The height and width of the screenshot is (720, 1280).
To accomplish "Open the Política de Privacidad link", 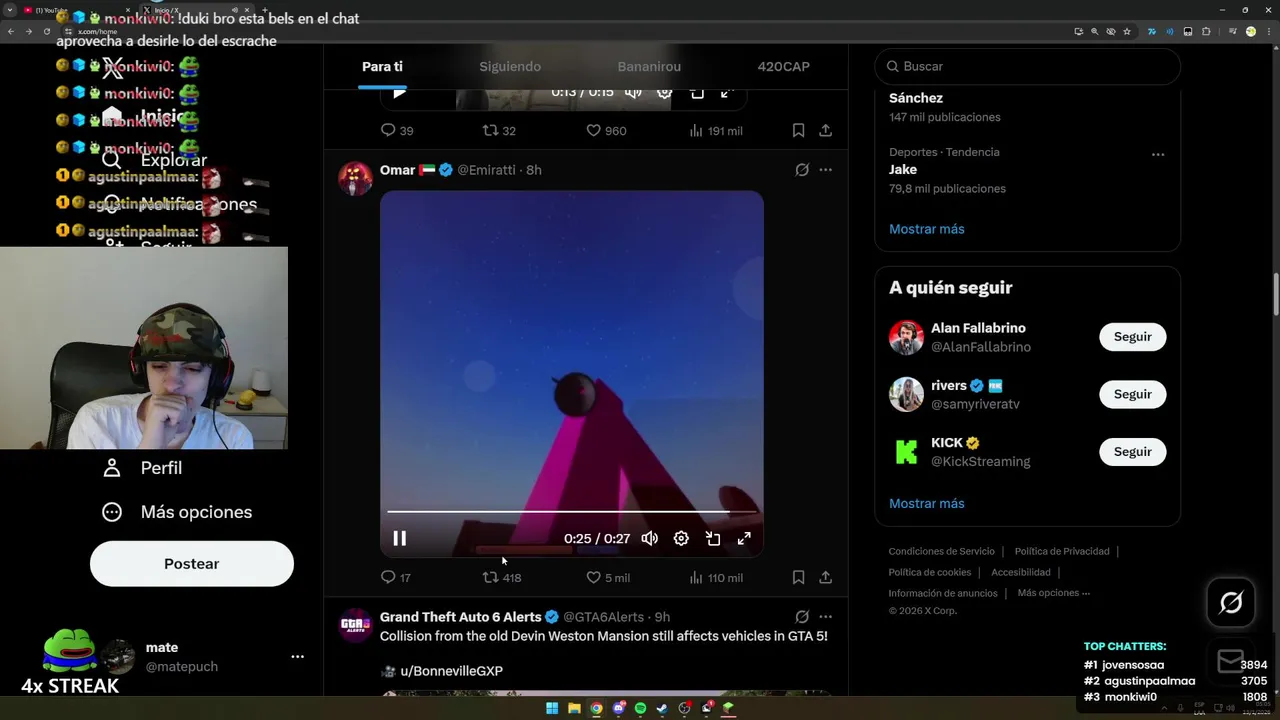I will [x=1062, y=551].
